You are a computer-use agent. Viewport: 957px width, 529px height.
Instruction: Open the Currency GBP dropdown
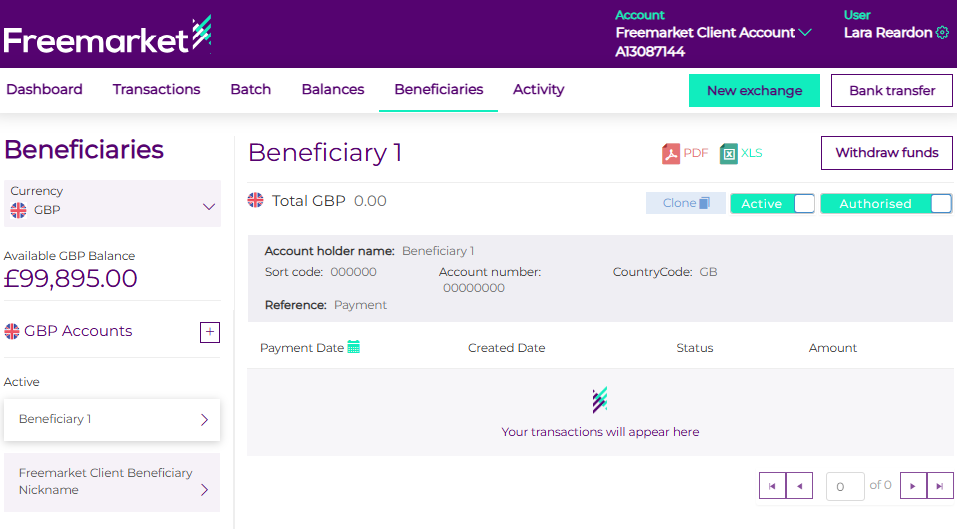[x=112, y=204]
